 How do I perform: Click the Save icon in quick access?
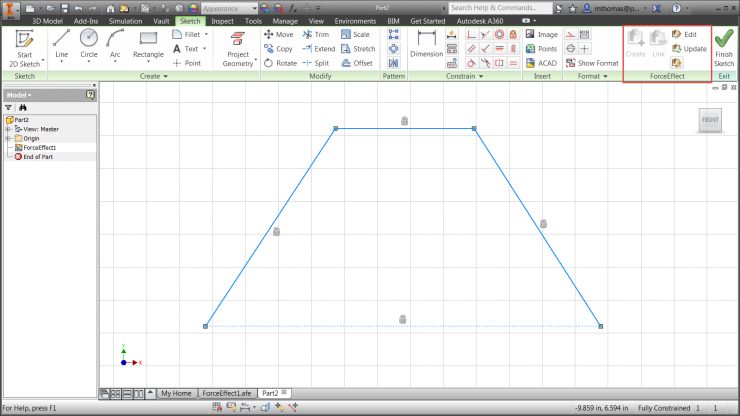65,8
